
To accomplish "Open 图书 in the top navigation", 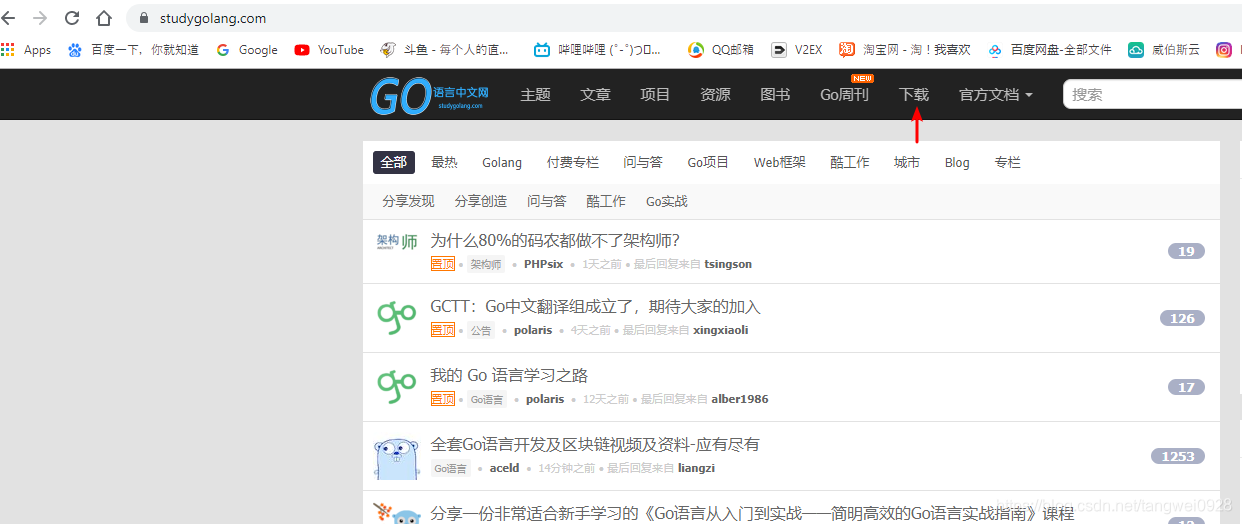I will (775, 94).
